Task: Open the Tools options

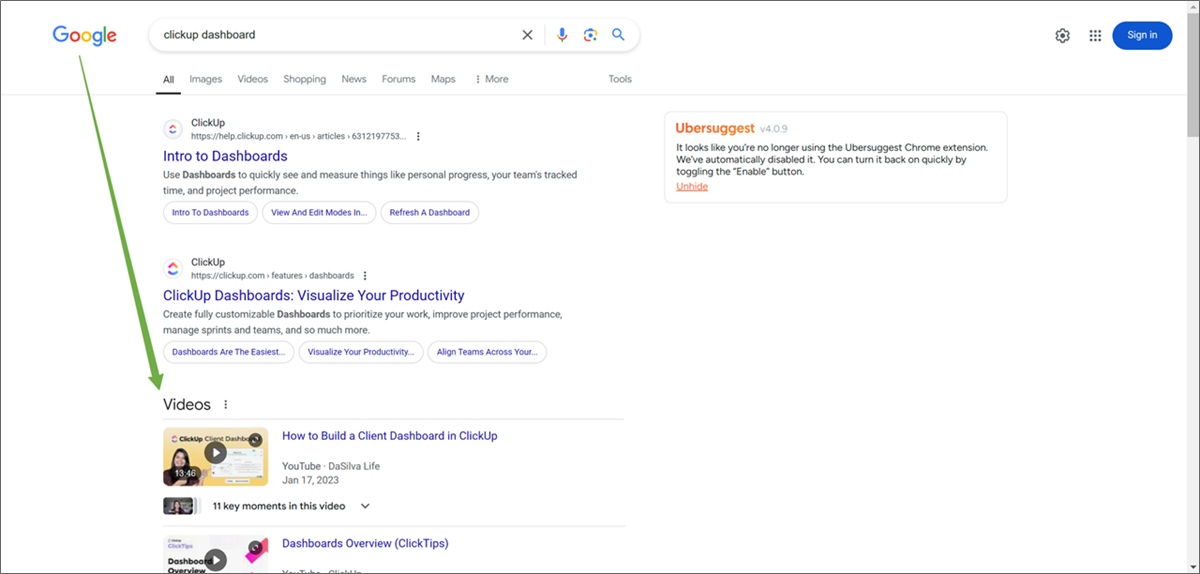Action: tap(620, 79)
